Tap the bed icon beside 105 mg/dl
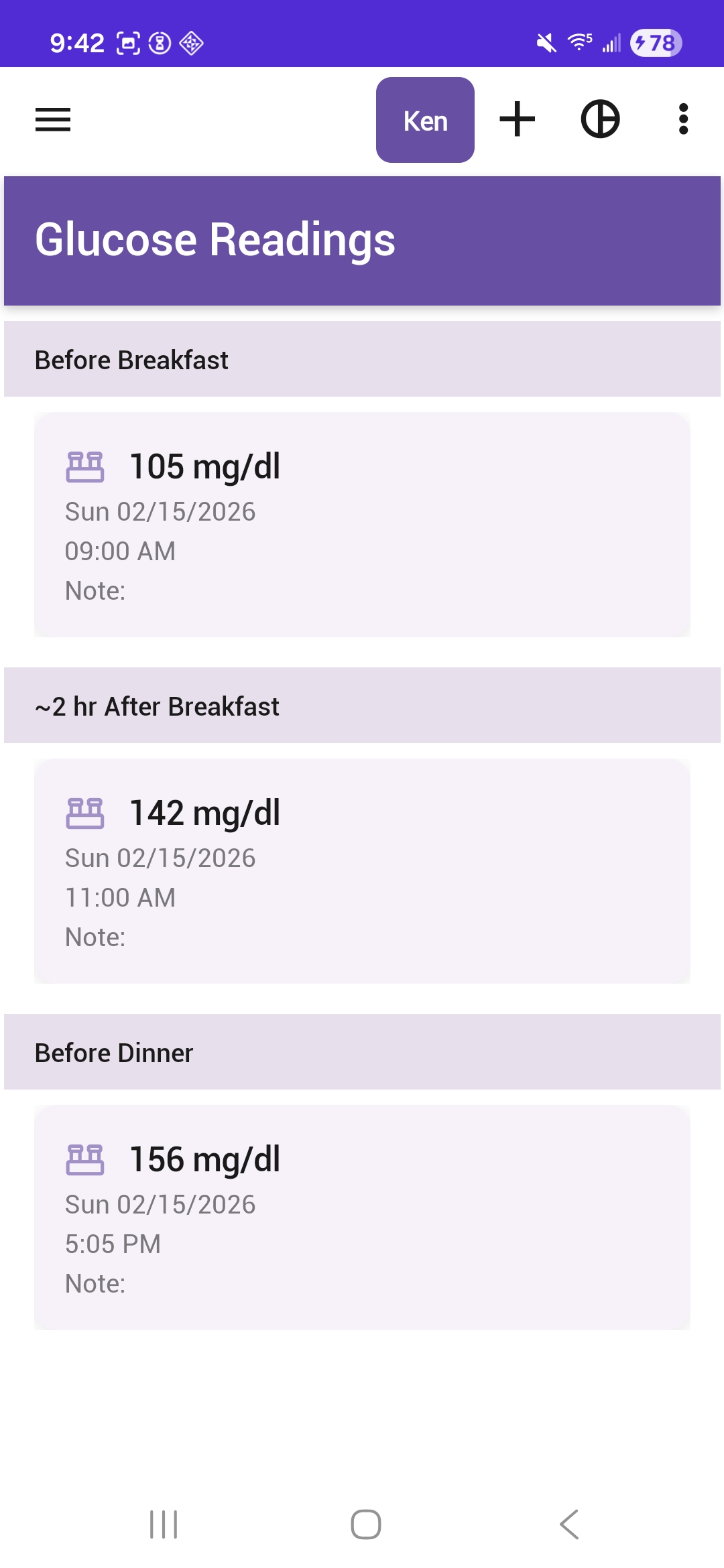The width and height of the screenshot is (724, 1568). point(85,466)
